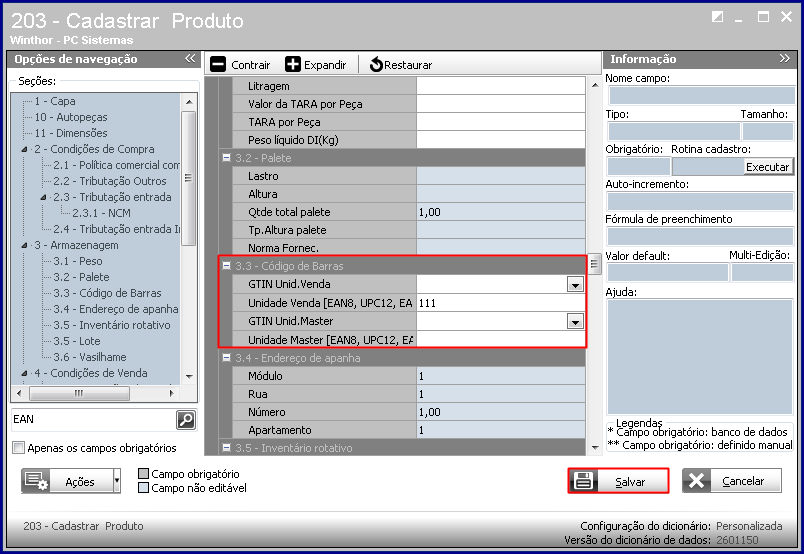
Task: Click the Módulo value field
Action: tap(500, 376)
